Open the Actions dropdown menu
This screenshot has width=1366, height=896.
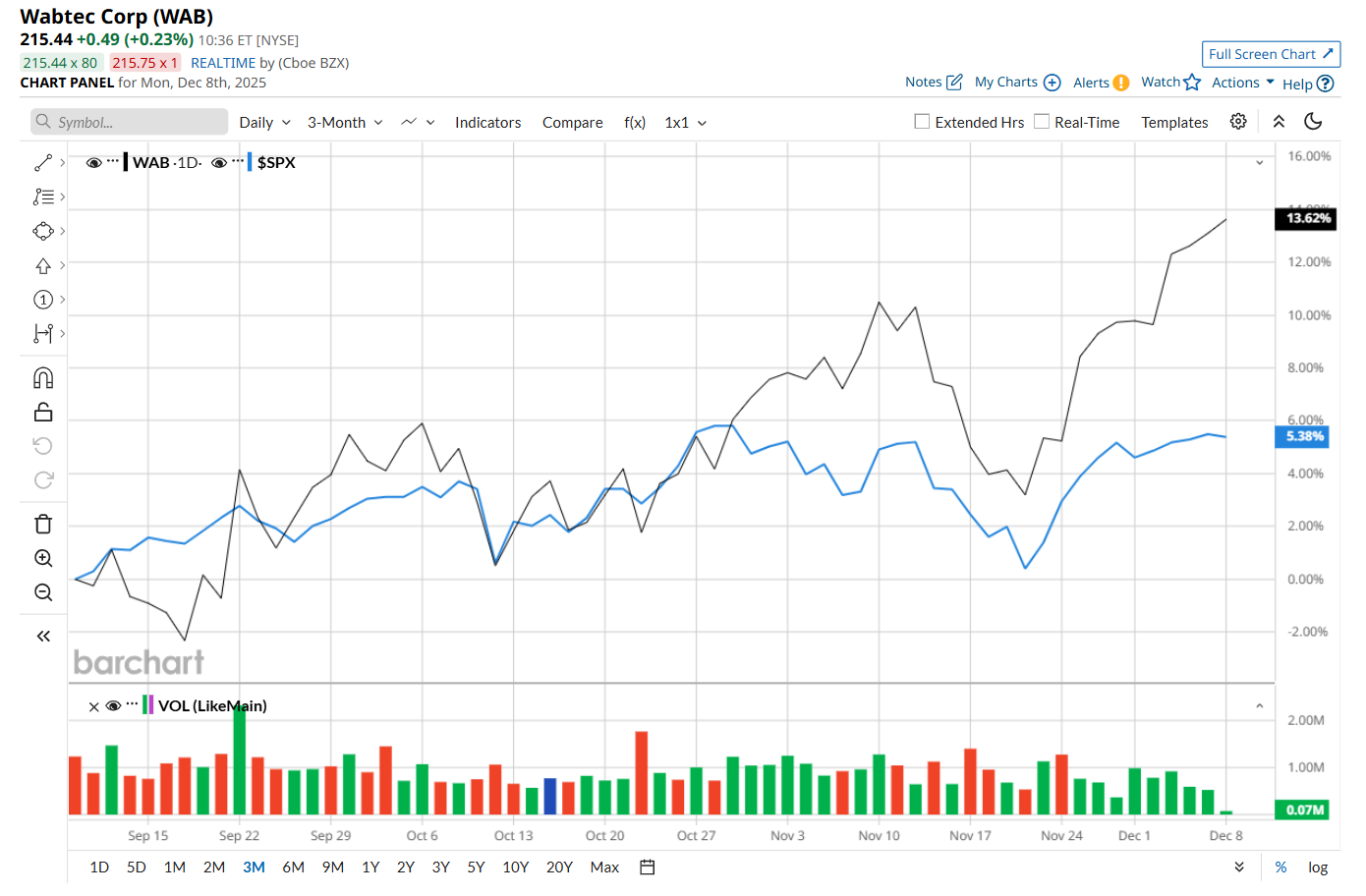(x=1243, y=83)
